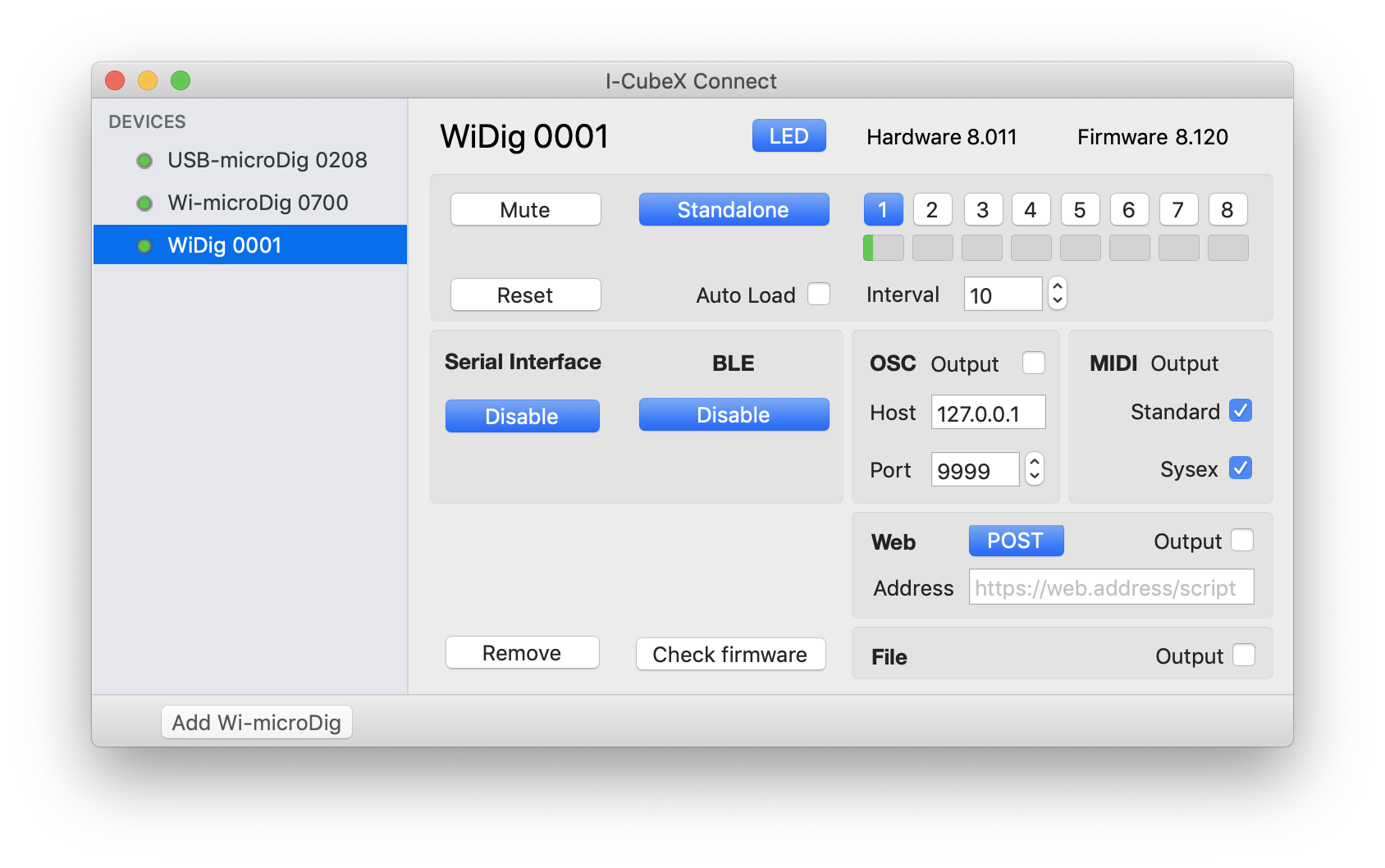Screen dimensions: 1385x868
Task: Enable OSC Output checkbox
Action: (1034, 363)
